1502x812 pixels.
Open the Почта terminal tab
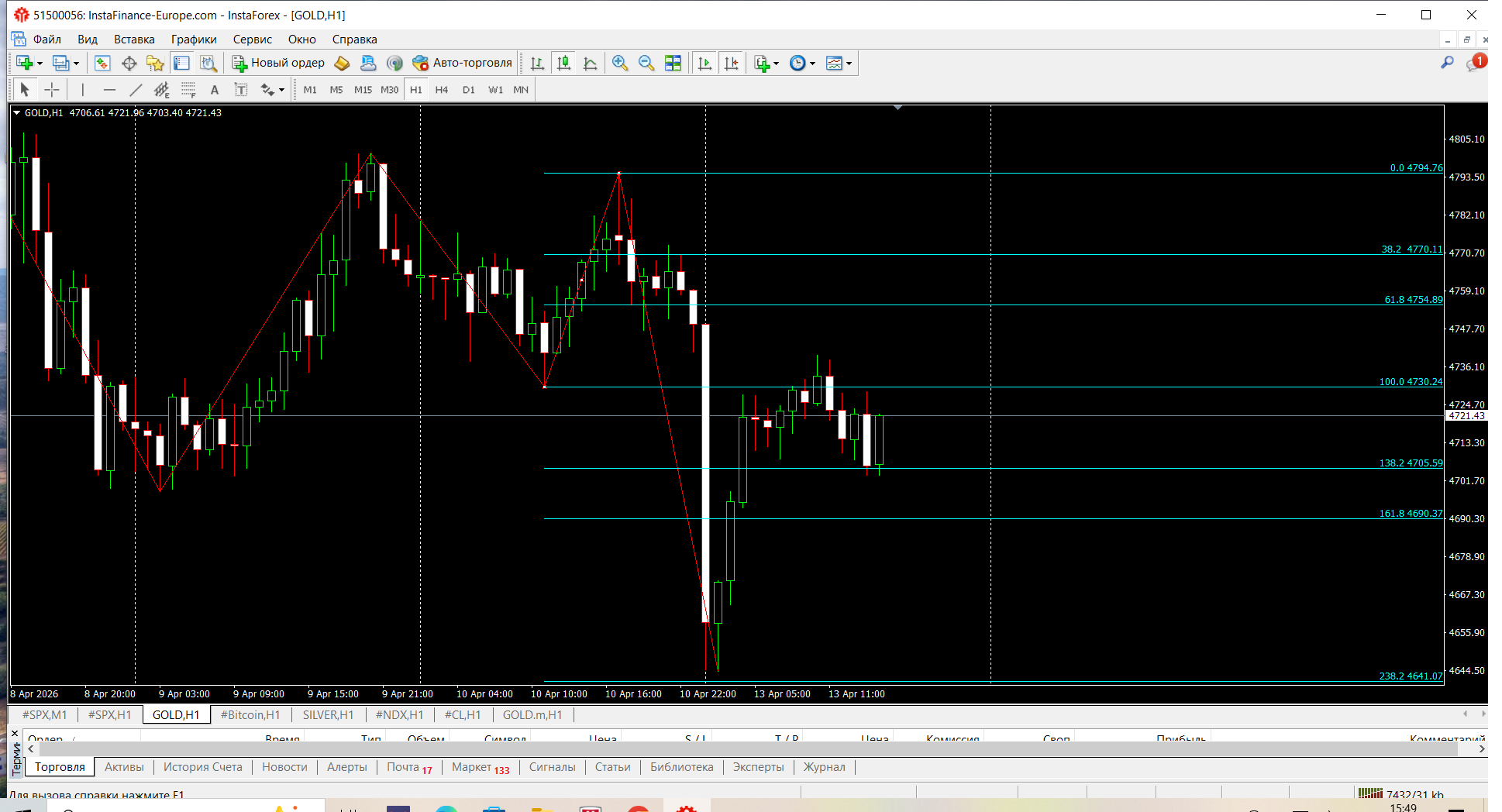point(409,767)
